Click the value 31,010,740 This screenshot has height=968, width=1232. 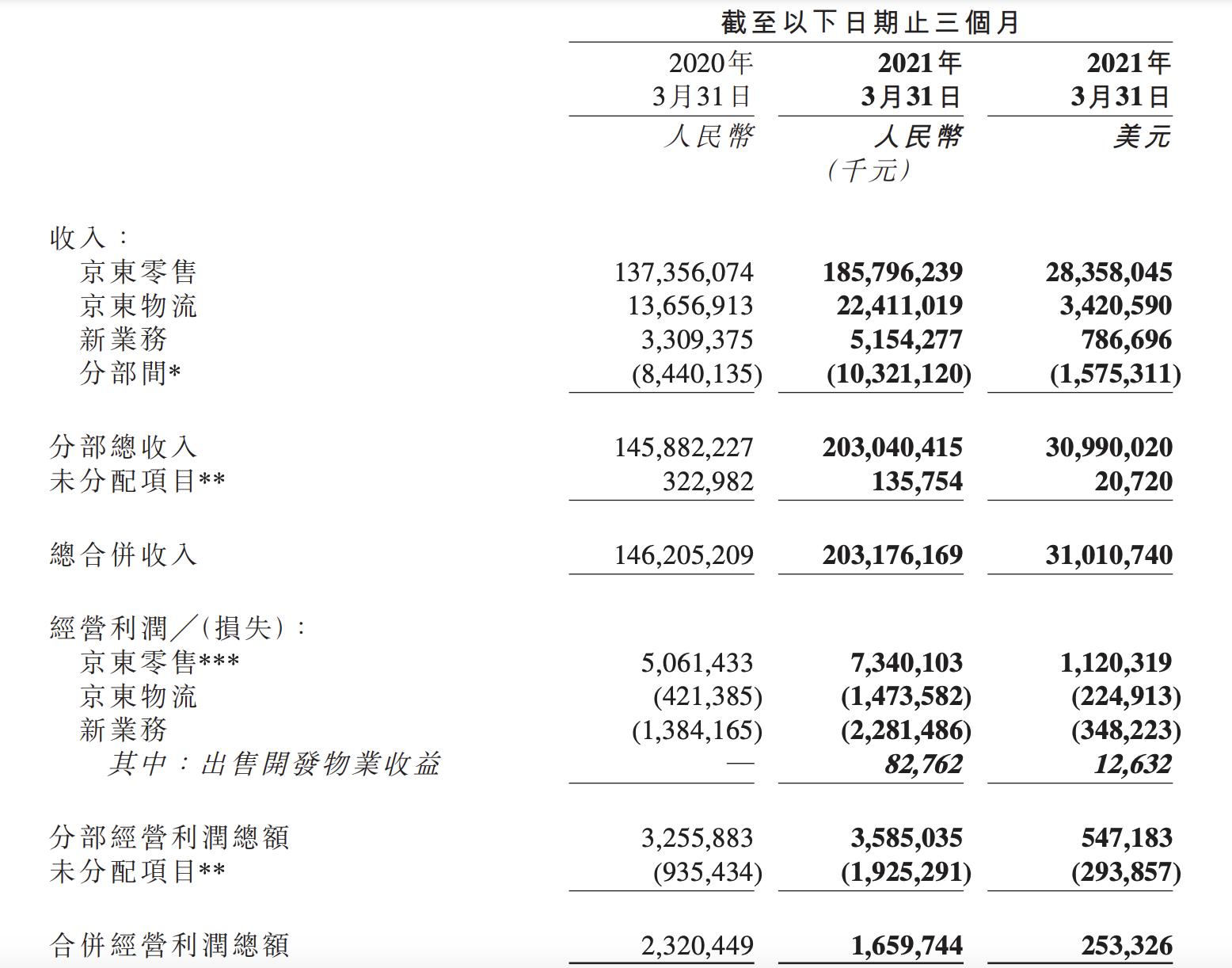1108,555
